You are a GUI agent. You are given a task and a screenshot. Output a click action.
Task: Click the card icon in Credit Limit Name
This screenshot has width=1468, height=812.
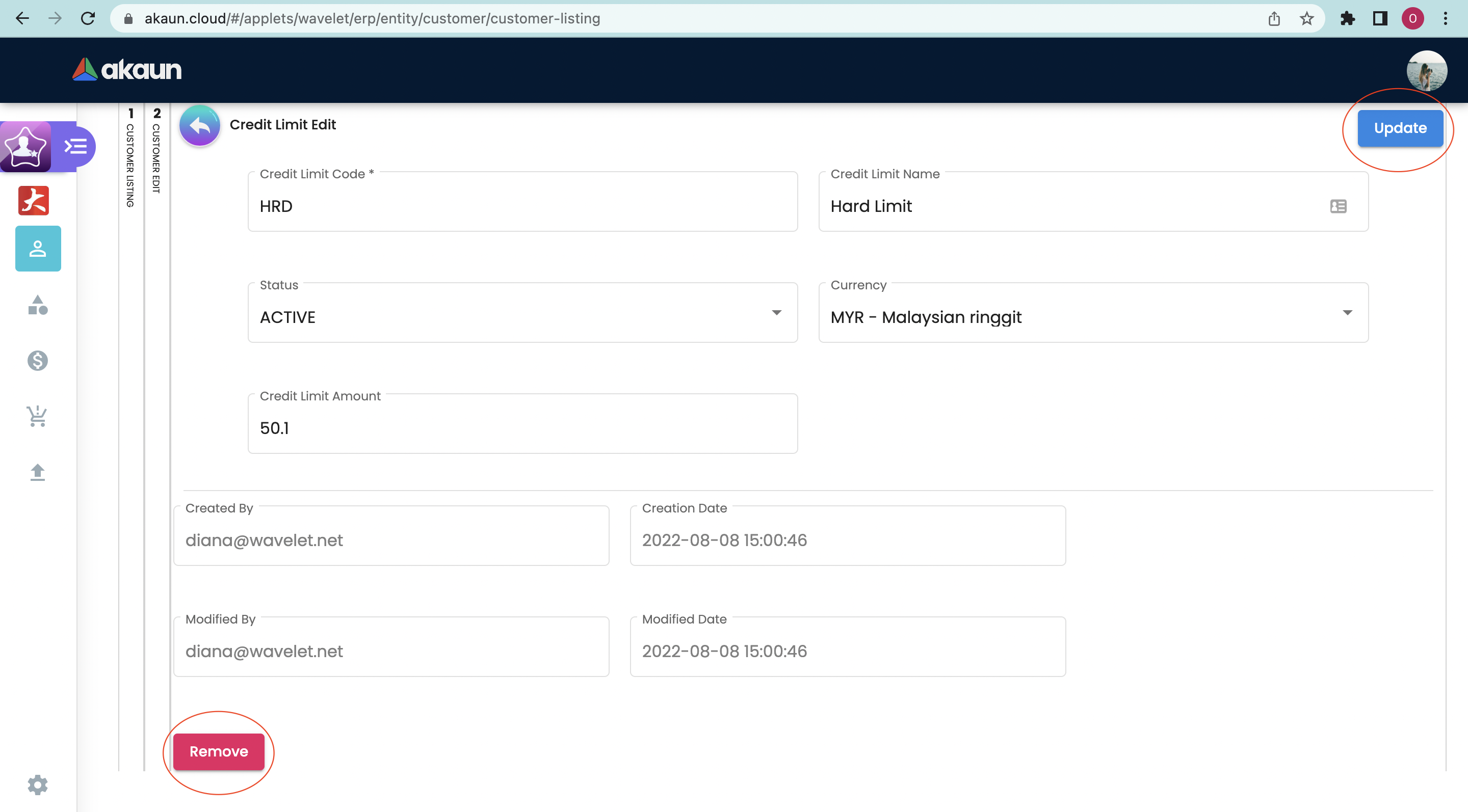tap(1338, 206)
